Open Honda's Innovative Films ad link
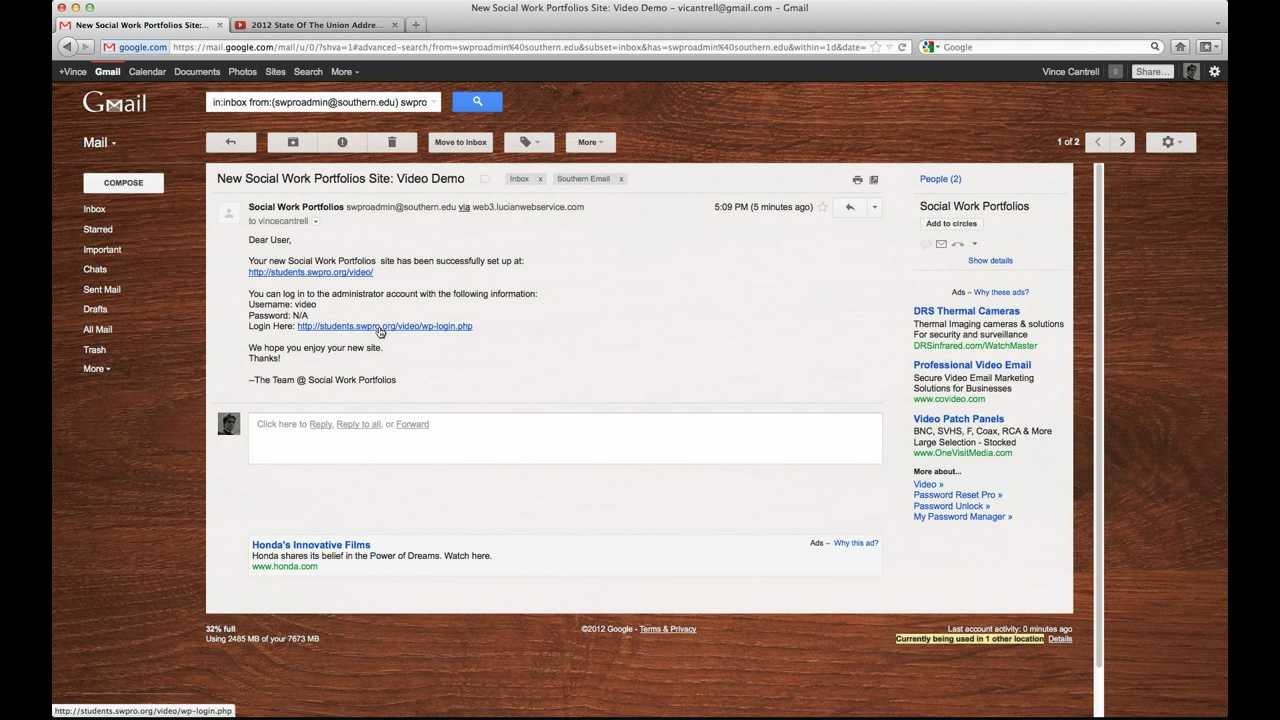 [311, 545]
